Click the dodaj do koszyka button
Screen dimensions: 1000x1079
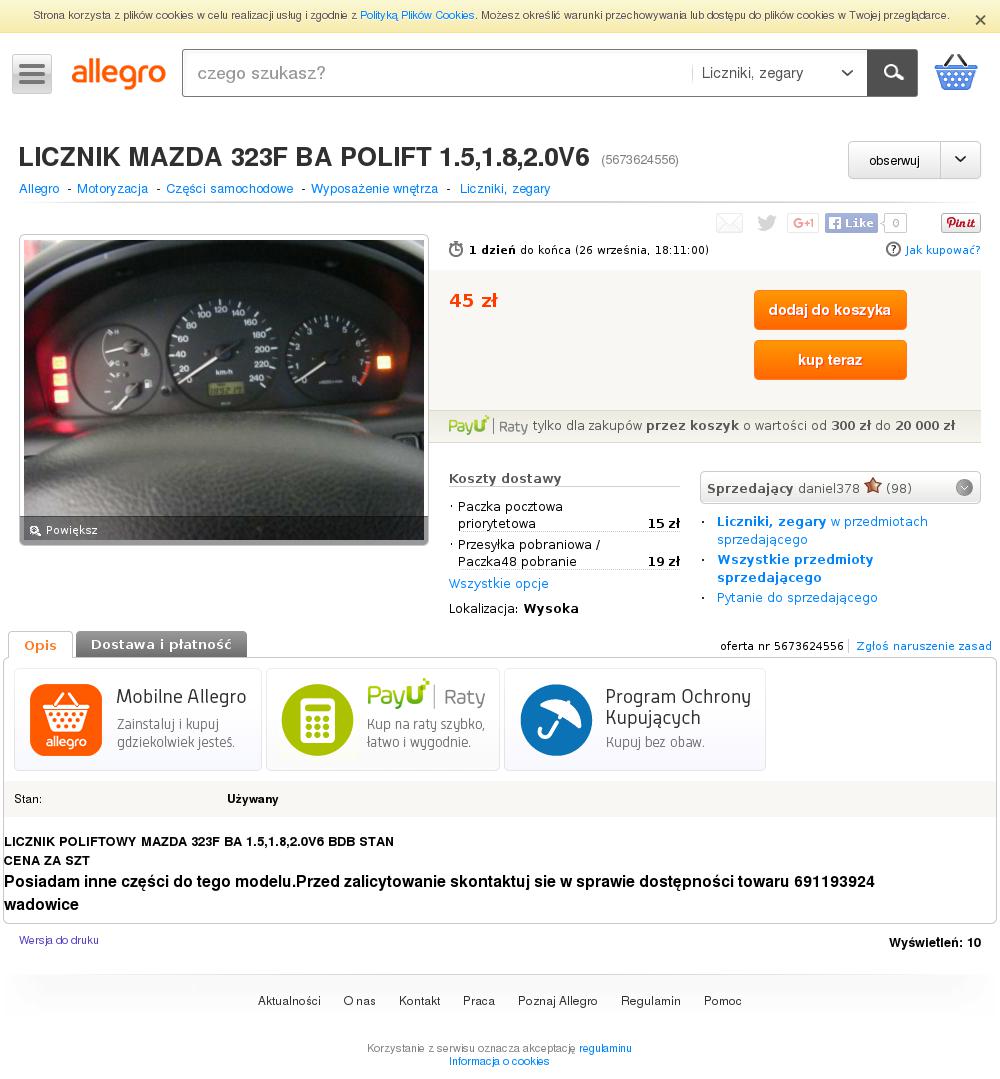tap(830, 310)
